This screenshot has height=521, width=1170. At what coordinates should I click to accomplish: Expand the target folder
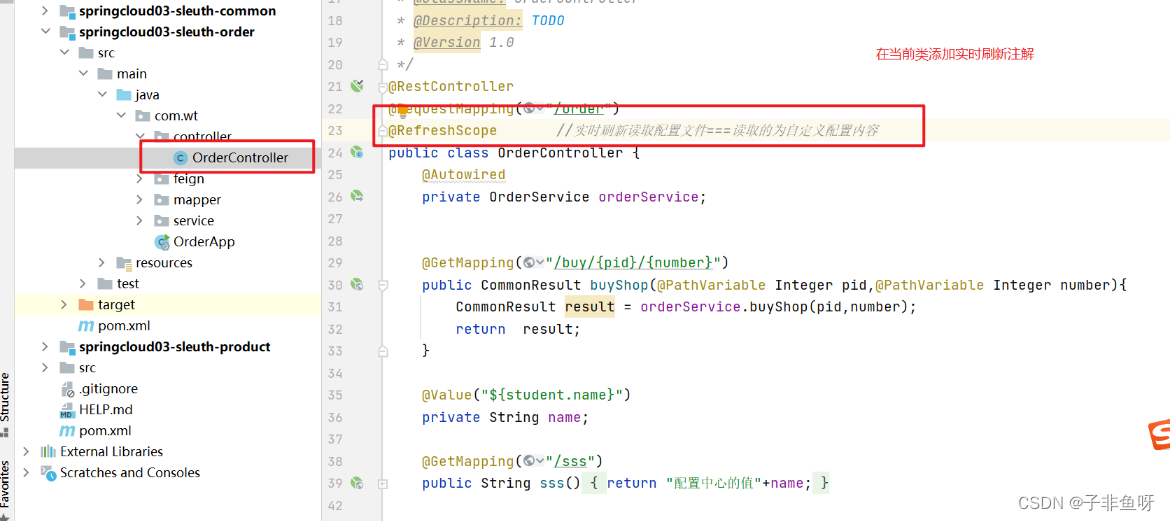click(64, 305)
